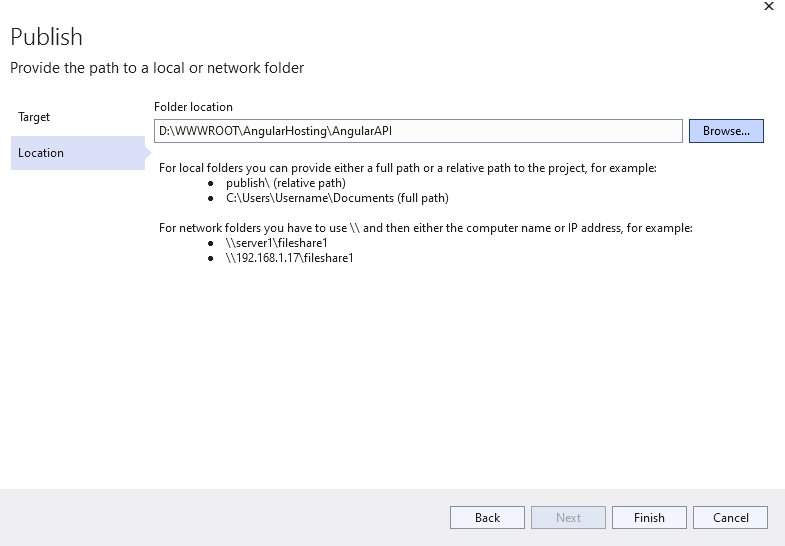Click the \\192.168.1.17\fileshare1 example text
Image resolution: width=785 pixels, height=546 pixels.
(290, 258)
